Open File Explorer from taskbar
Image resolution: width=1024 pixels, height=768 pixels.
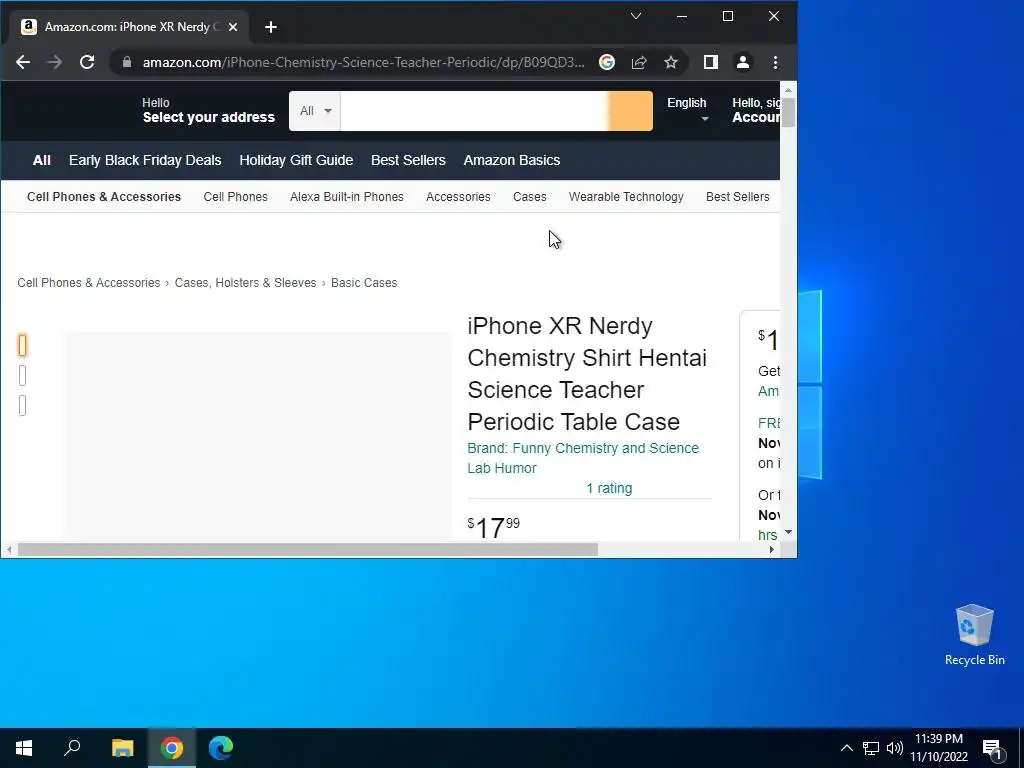(122, 748)
